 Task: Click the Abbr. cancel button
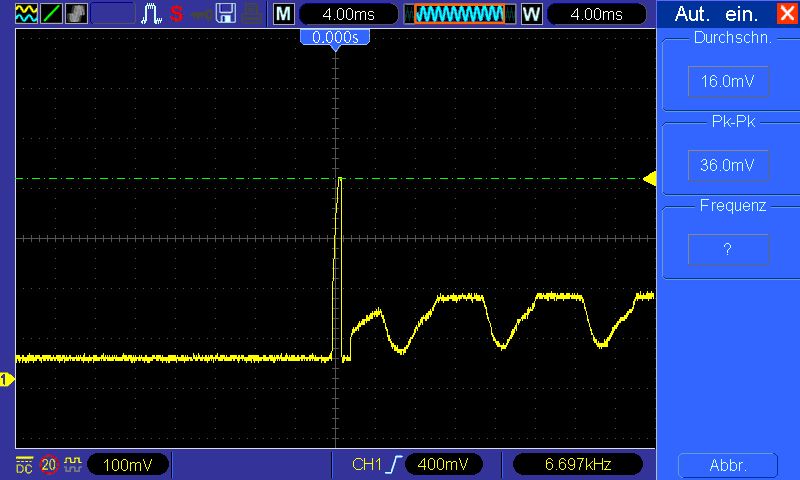point(728,465)
